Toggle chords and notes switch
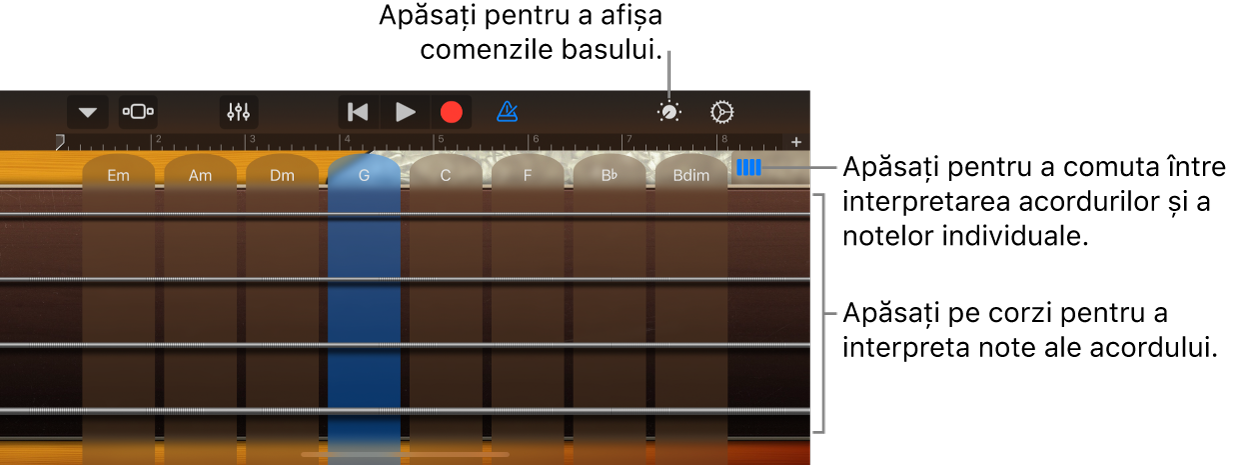Viewport: 1234px width, 466px height. coord(748,169)
